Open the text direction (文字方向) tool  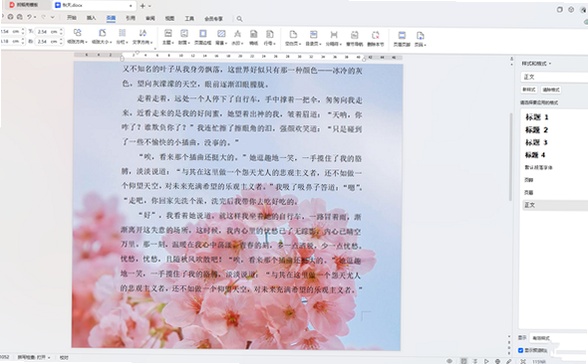point(142,36)
